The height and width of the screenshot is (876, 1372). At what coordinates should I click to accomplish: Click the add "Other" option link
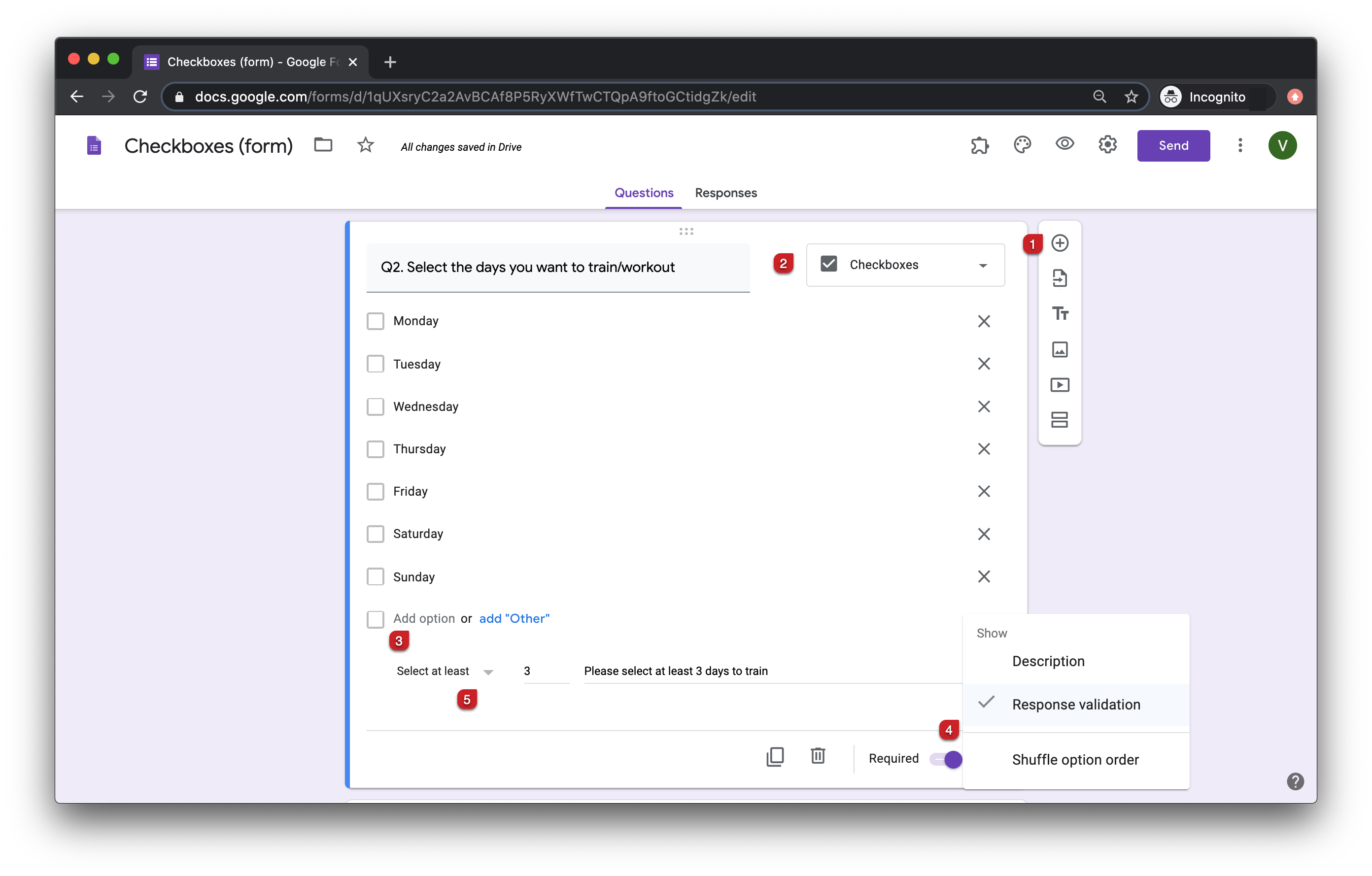pos(514,618)
